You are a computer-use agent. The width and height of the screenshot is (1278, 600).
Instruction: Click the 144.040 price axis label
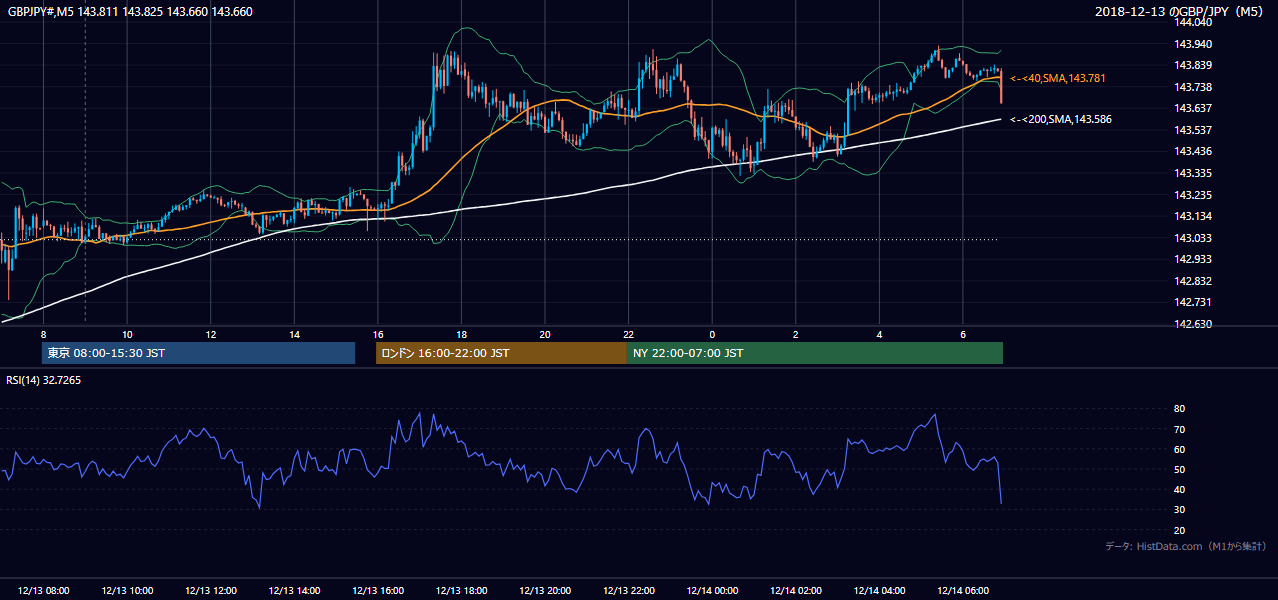[x=1193, y=22]
